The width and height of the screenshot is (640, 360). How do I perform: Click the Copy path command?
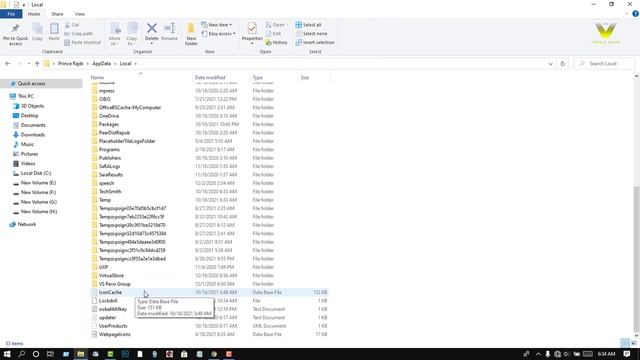coord(79,33)
